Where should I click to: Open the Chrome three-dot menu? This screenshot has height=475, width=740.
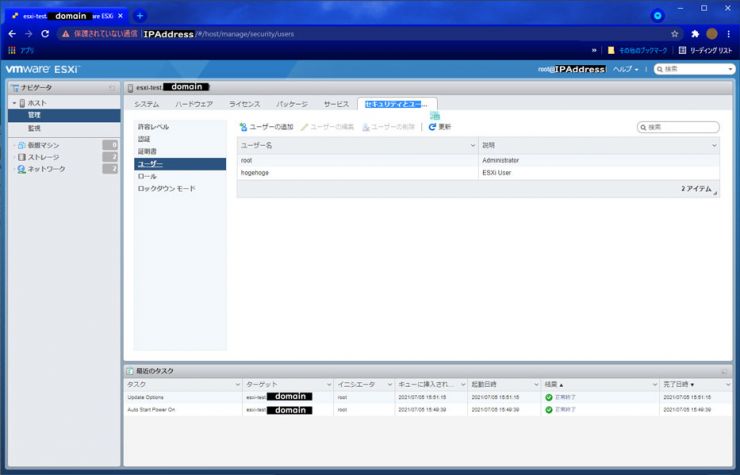coord(729,34)
